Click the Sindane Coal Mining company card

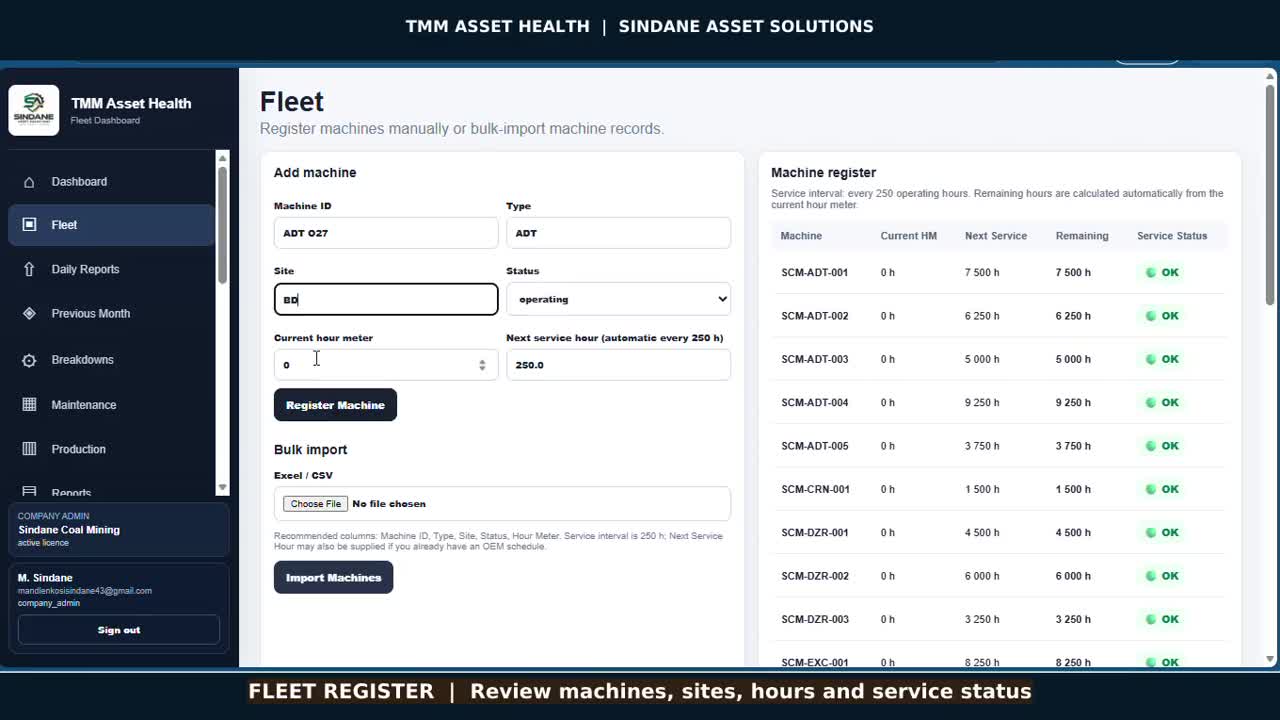pos(119,529)
